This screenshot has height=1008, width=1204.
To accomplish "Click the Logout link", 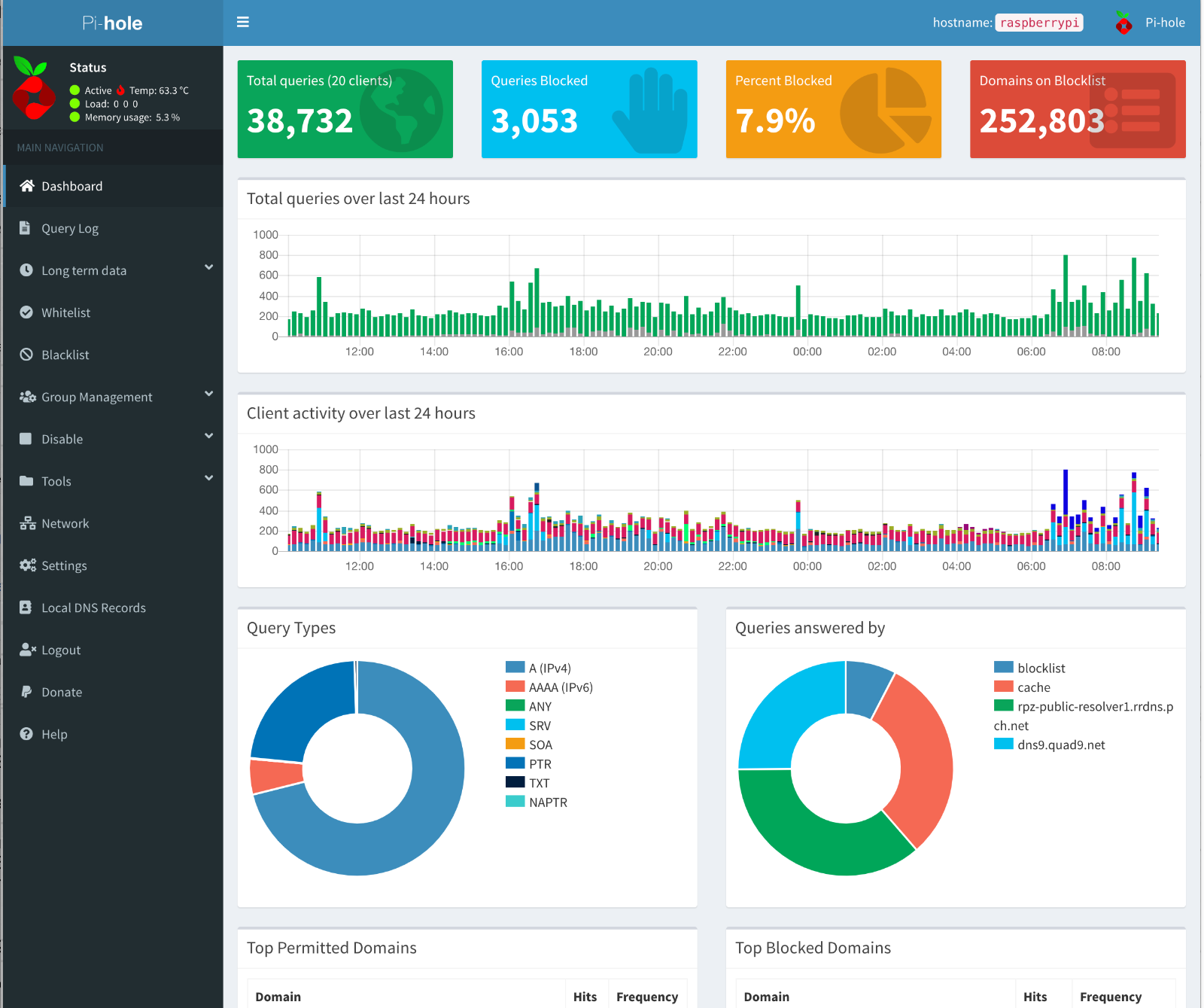I will tap(113, 650).
